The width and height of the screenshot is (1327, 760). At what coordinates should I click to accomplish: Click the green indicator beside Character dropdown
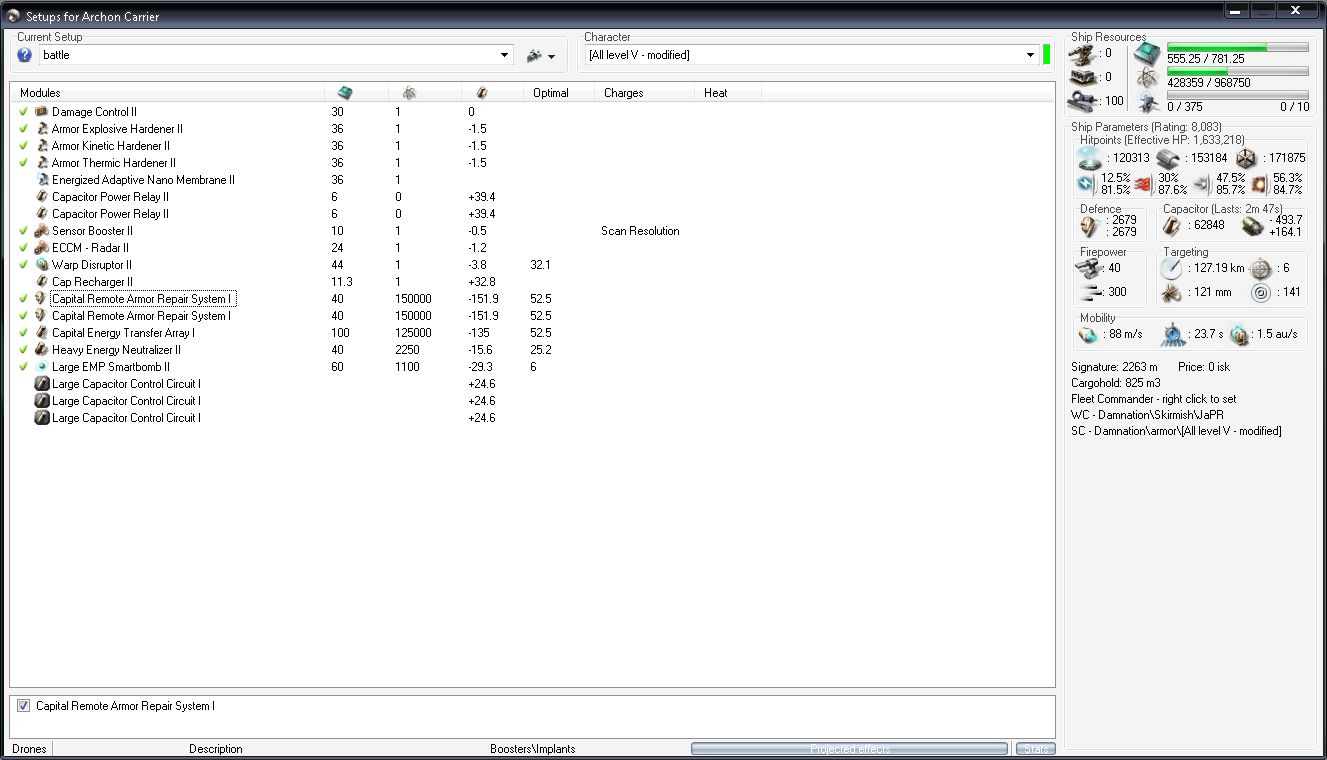pos(1046,54)
